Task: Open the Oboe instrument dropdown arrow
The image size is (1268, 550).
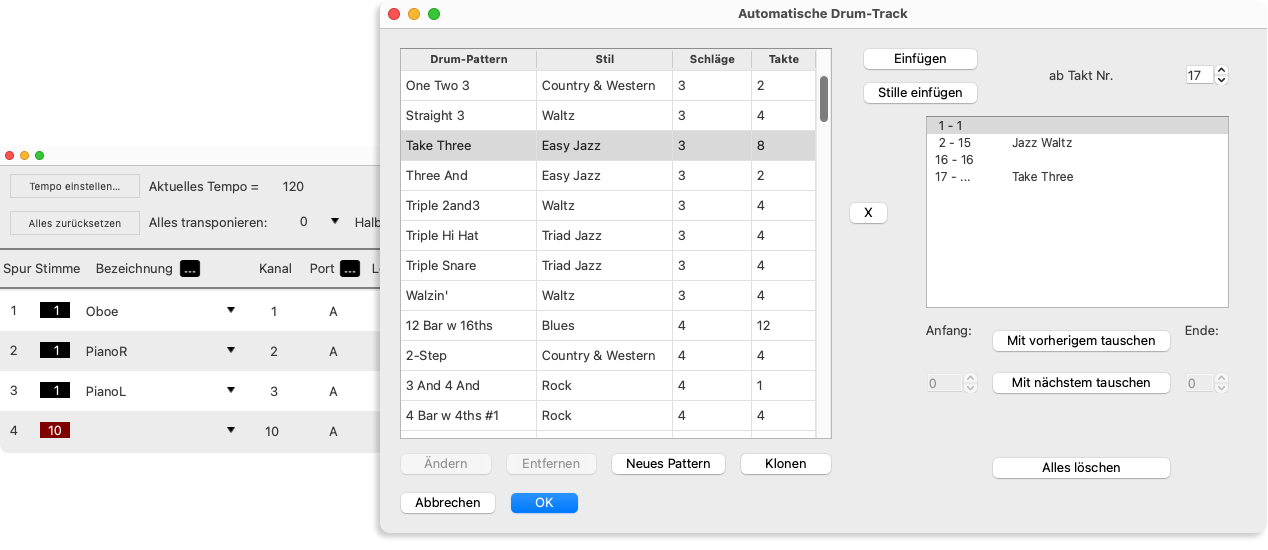Action: tap(231, 311)
